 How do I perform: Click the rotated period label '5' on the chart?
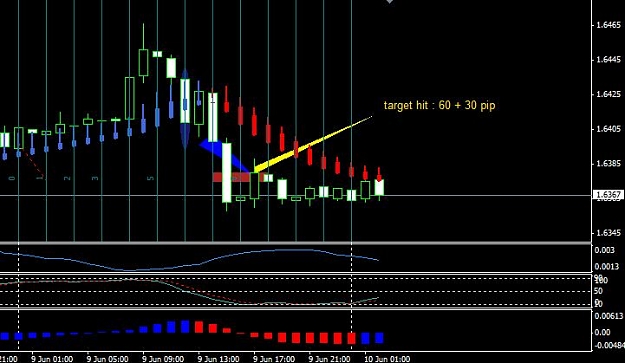pyautogui.click(x=150, y=178)
